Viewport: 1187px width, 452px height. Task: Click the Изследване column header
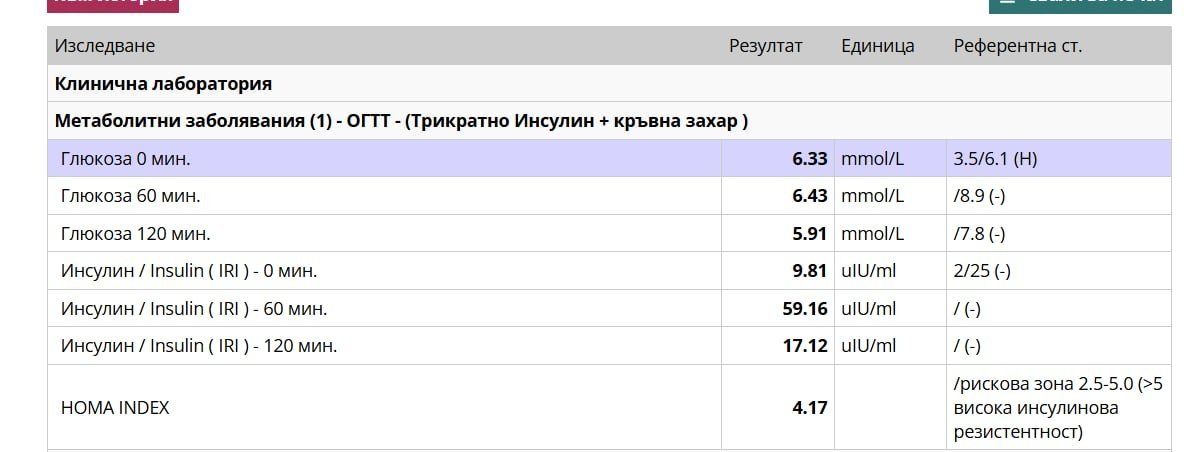click(x=104, y=45)
